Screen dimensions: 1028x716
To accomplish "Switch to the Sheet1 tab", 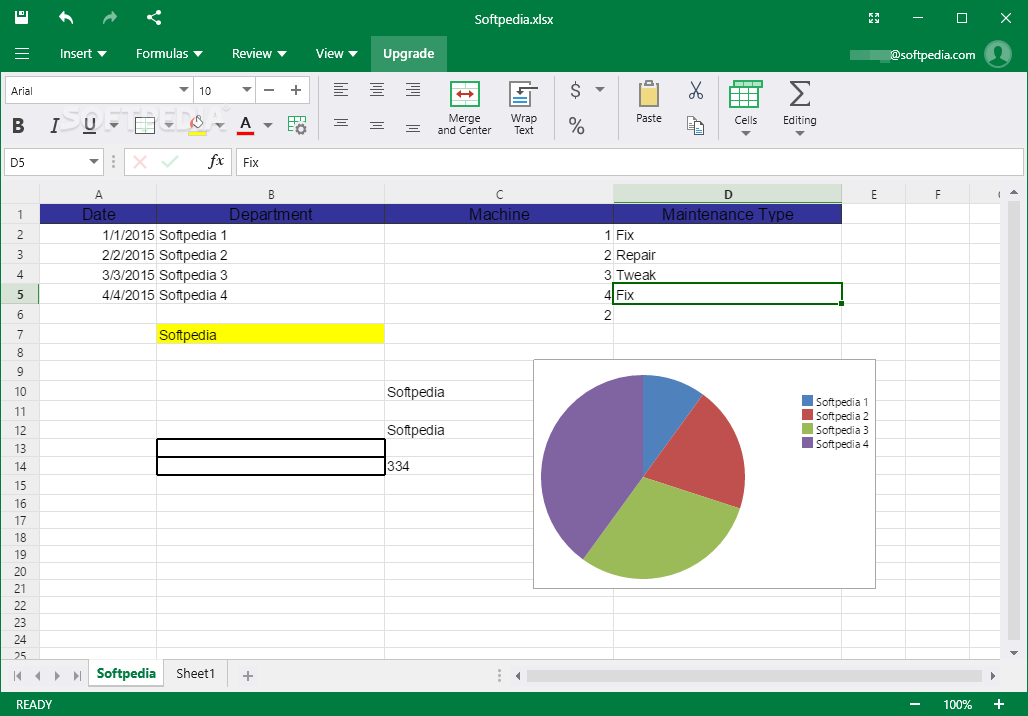I will 195,673.
